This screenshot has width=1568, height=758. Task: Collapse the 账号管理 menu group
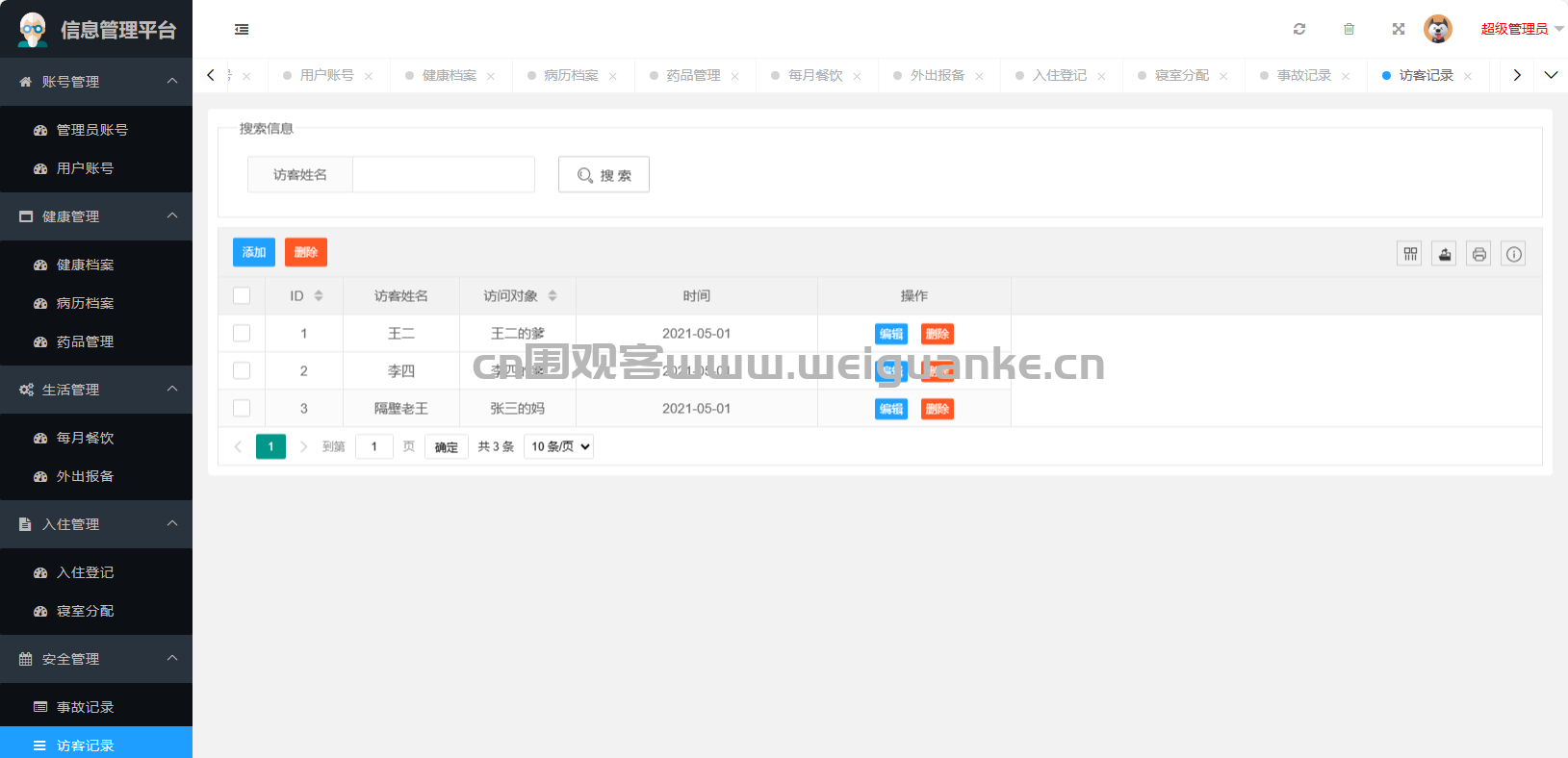[96, 82]
